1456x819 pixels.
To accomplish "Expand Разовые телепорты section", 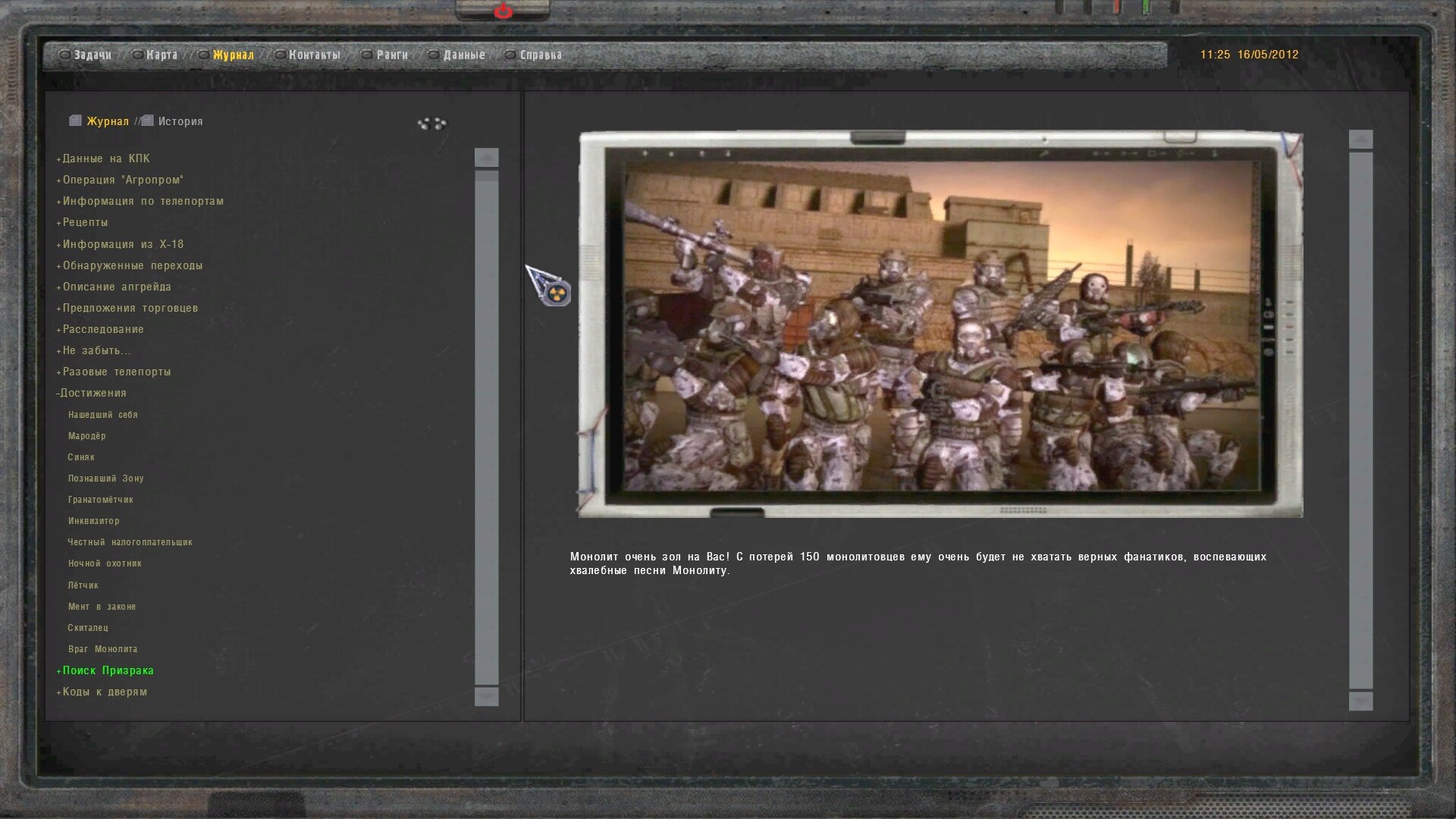I will coord(114,372).
